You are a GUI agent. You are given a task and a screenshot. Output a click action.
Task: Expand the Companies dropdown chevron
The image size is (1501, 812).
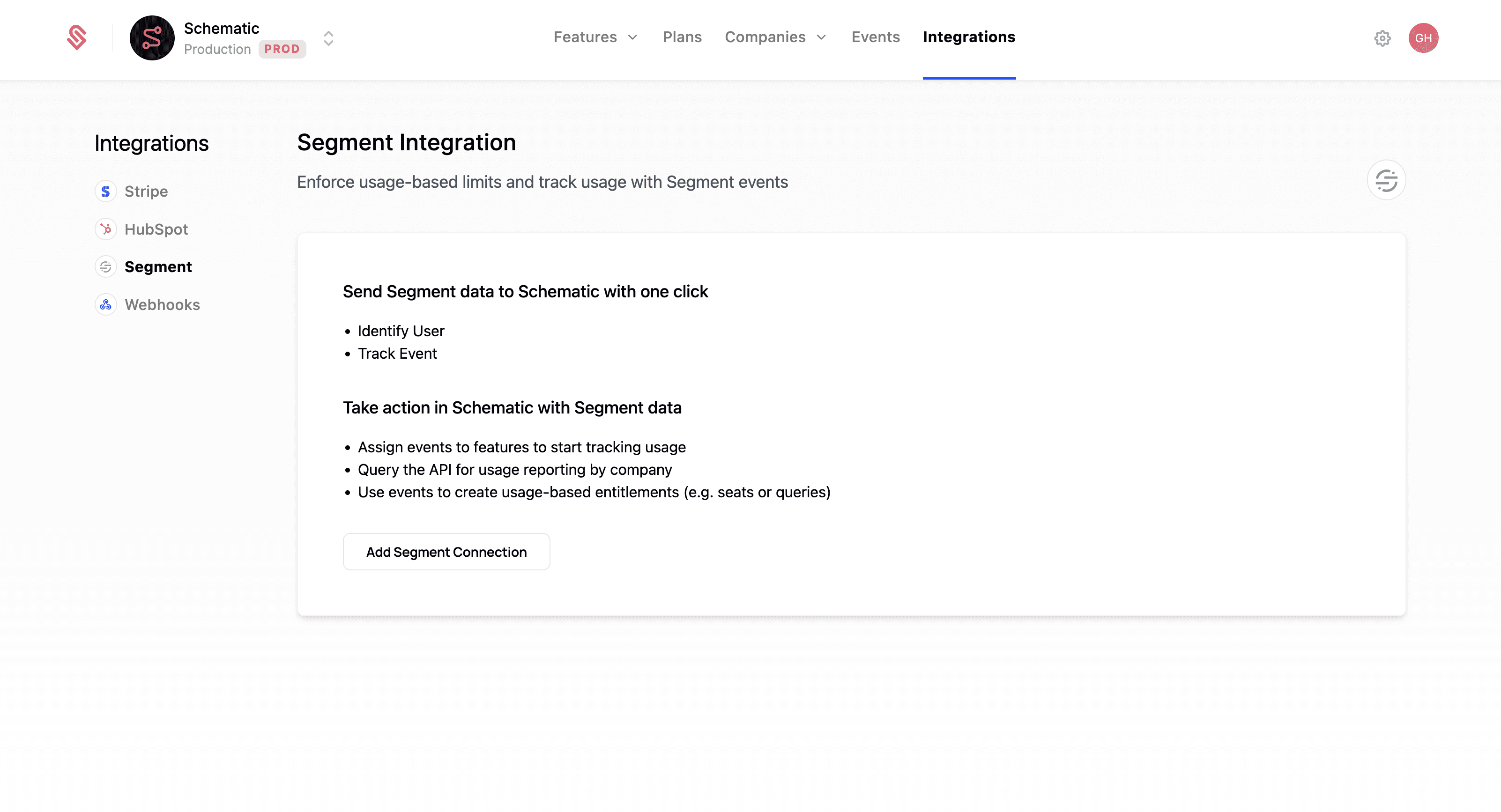coord(821,37)
